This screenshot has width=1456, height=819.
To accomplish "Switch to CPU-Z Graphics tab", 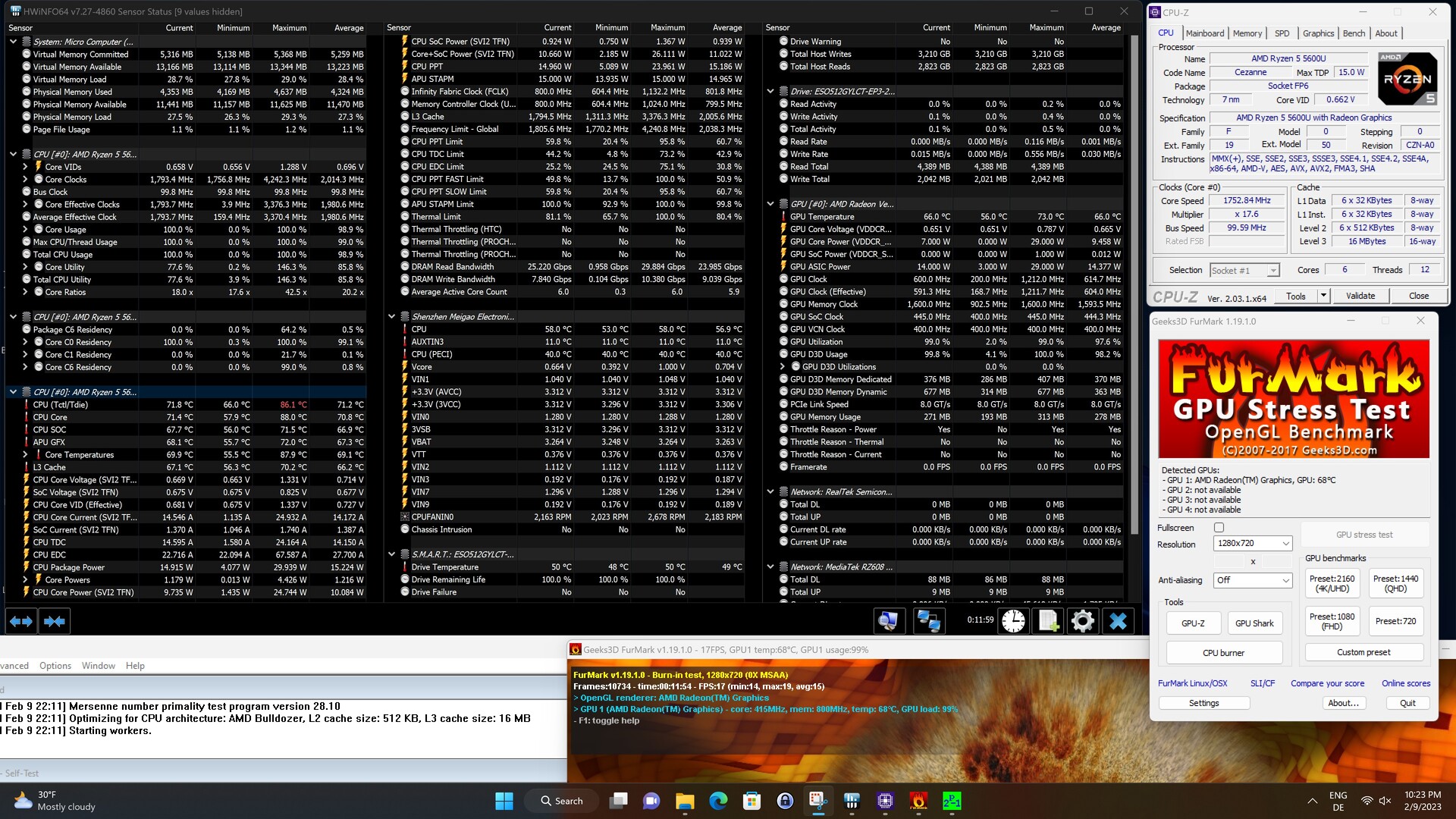I will [x=1318, y=33].
